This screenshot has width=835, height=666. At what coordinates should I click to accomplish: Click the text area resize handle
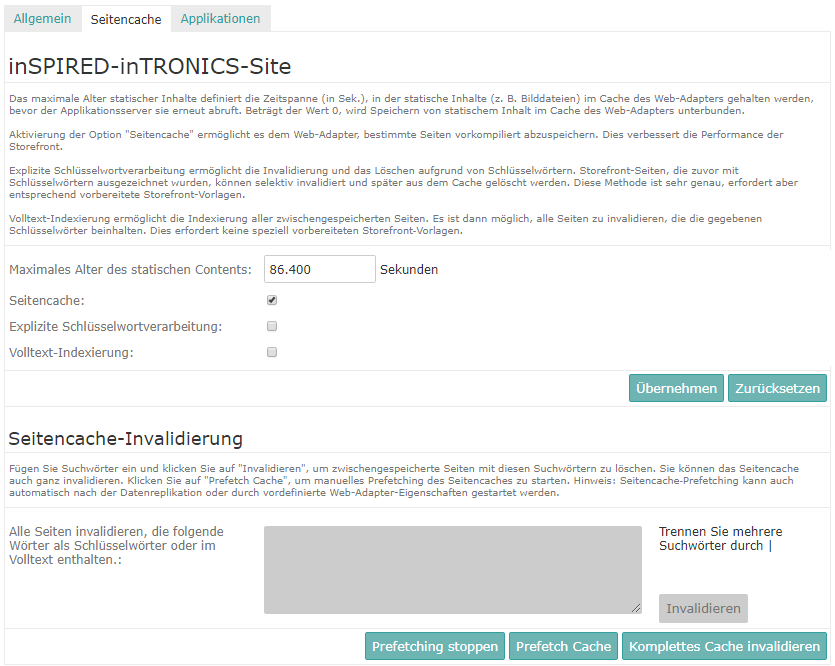click(x=636, y=608)
